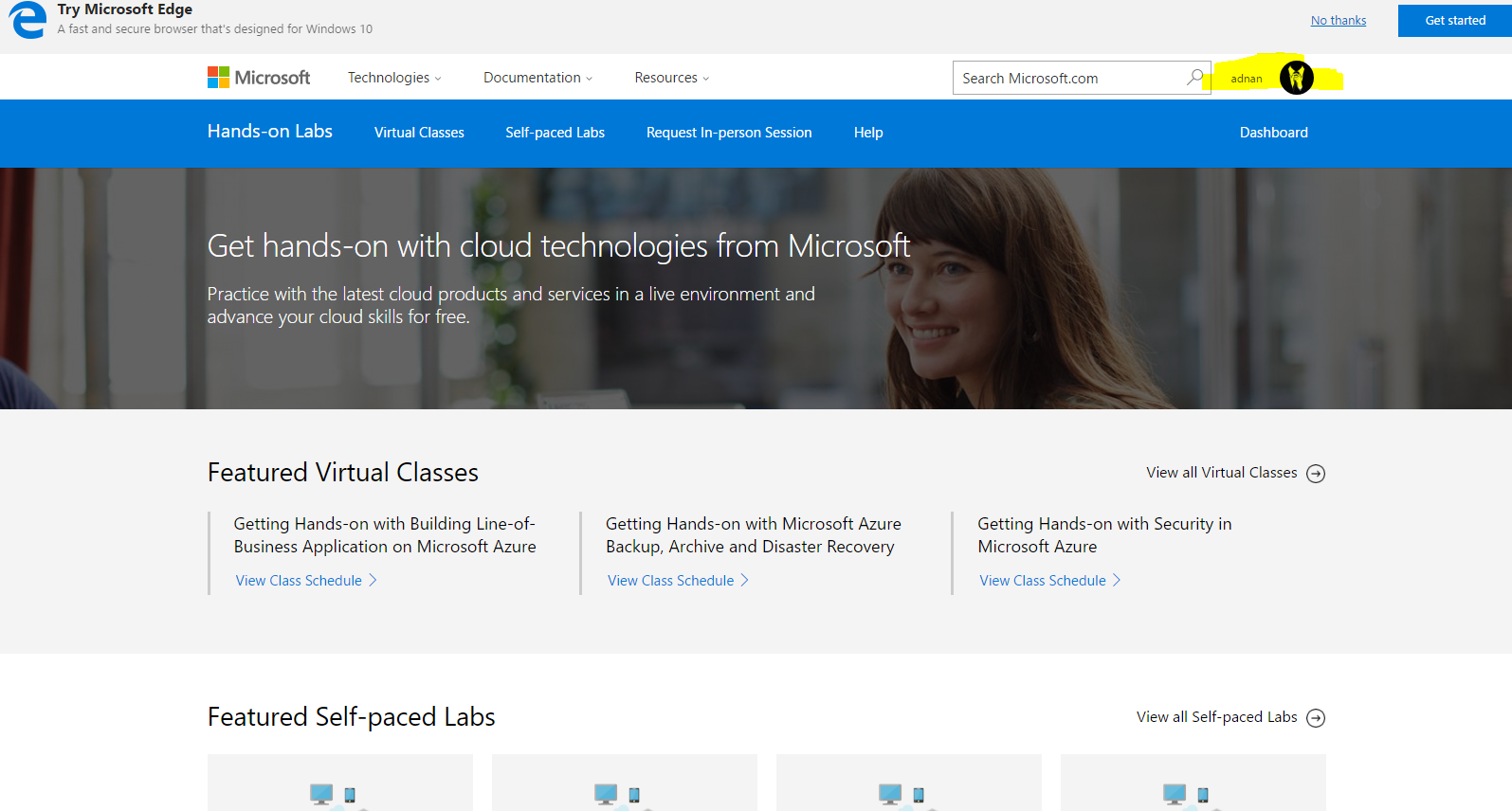Open the user profile avatar

tap(1296, 78)
